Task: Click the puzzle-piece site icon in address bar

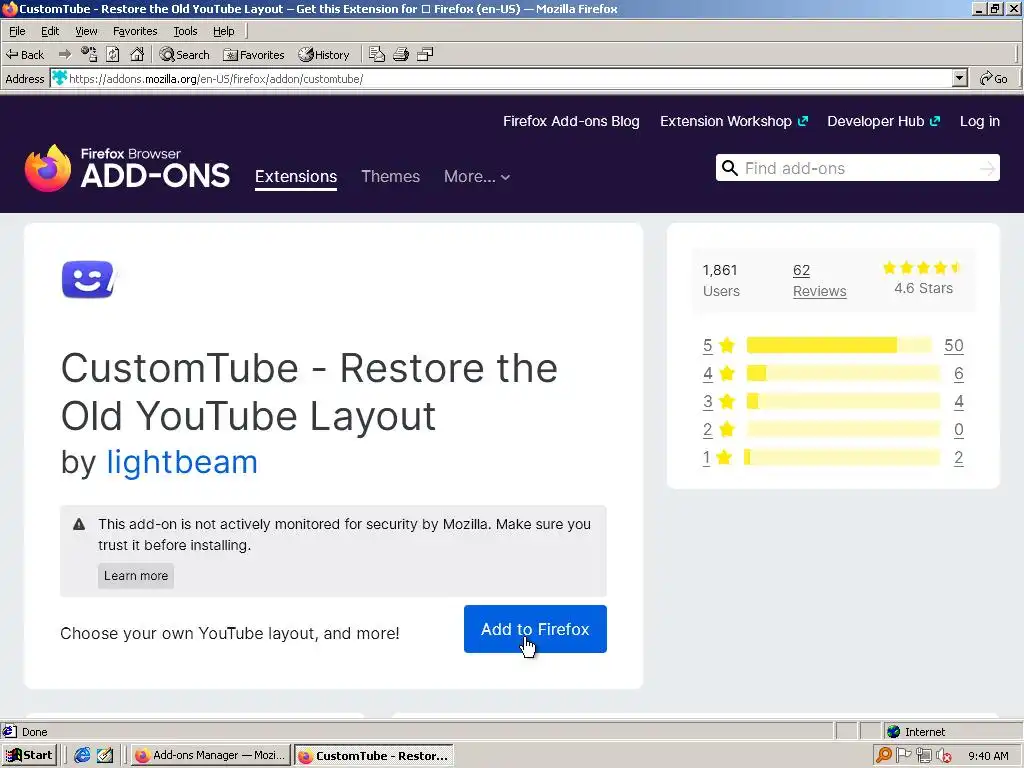Action: pos(59,78)
